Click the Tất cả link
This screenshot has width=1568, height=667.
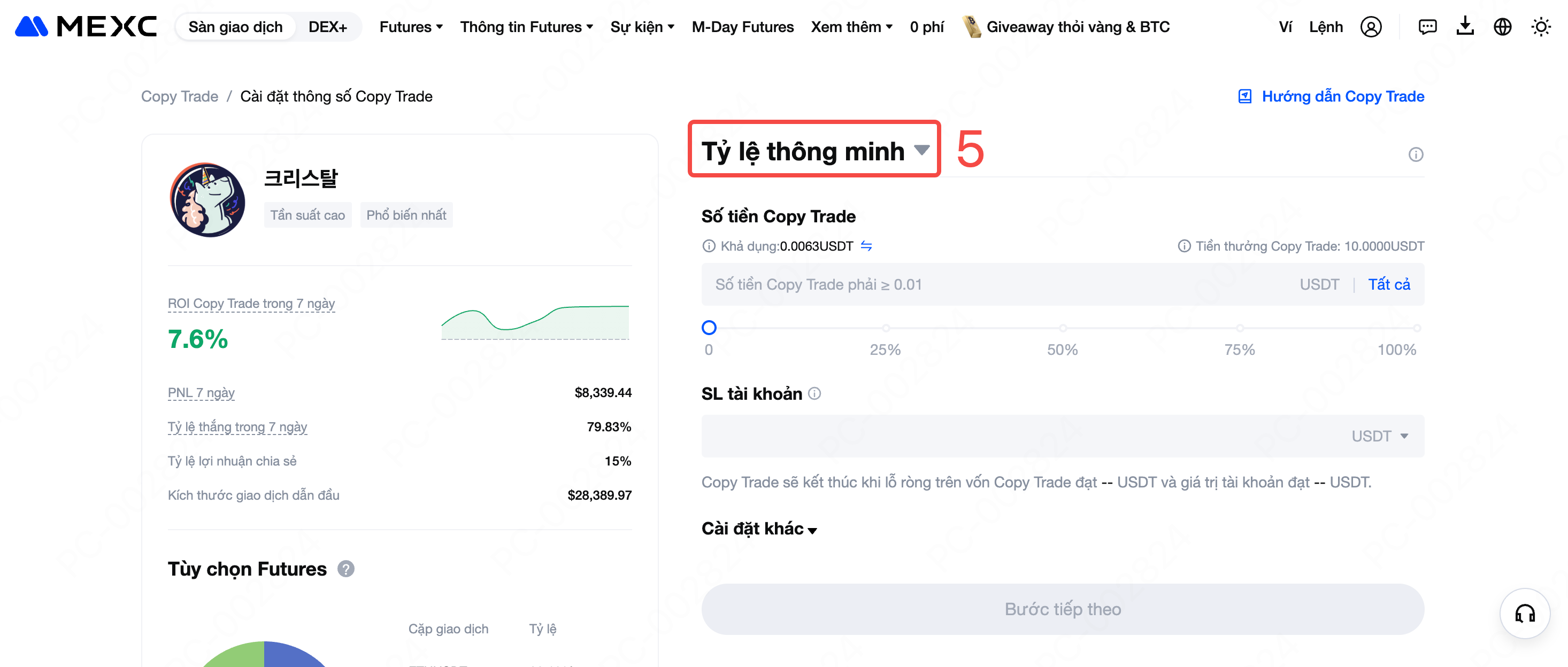(1388, 284)
